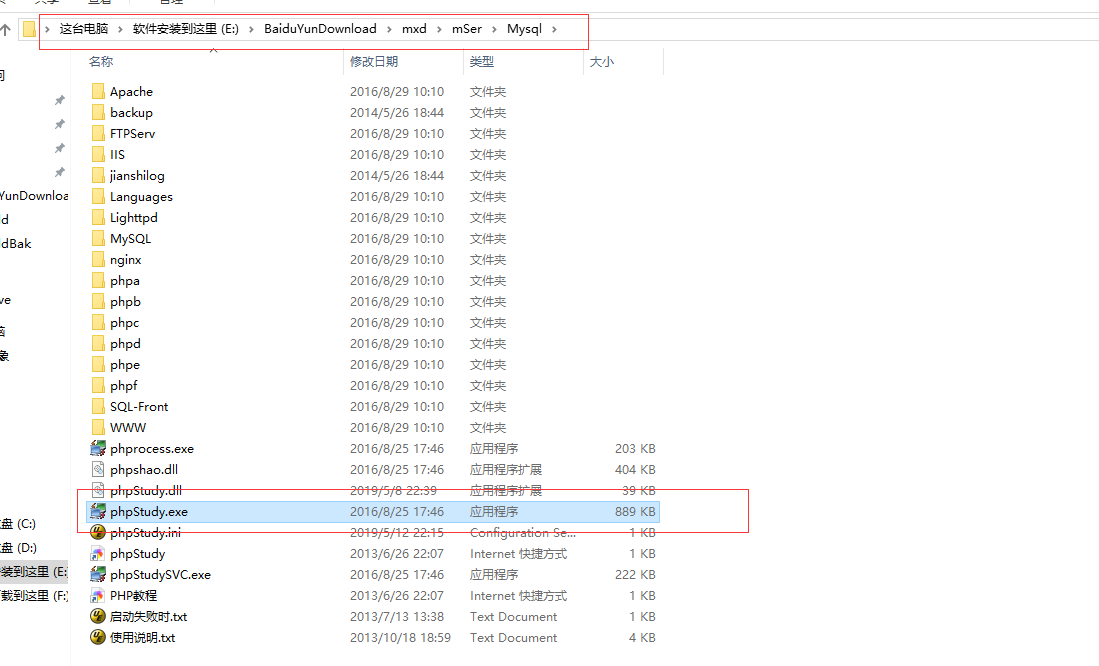This screenshot has height=666, width=1099.
Task: Select the IIS folder icon
Action: point(98,154)
